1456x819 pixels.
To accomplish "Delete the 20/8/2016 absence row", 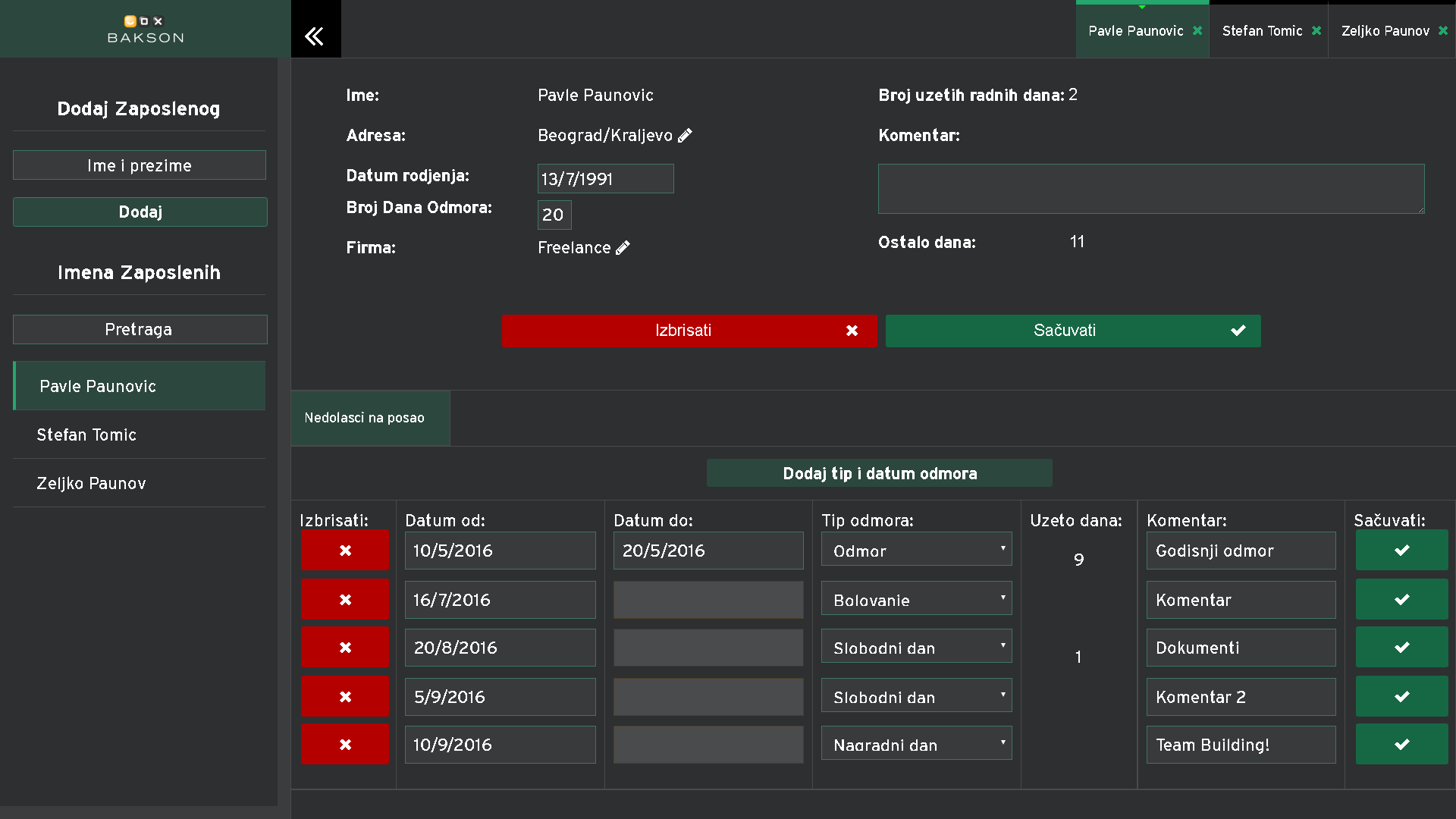I will pyautogui.click(x=345, y=648).
